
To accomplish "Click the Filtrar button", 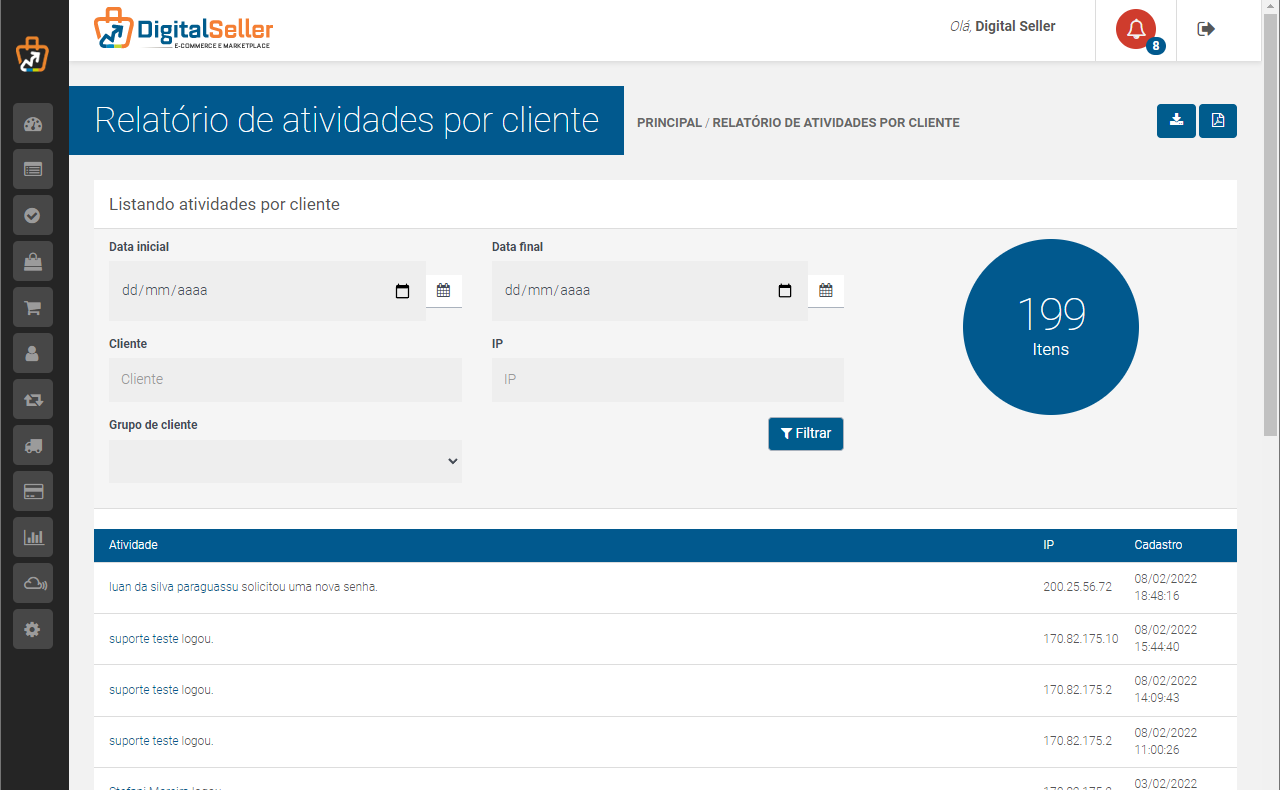I will tap(806, 434).
